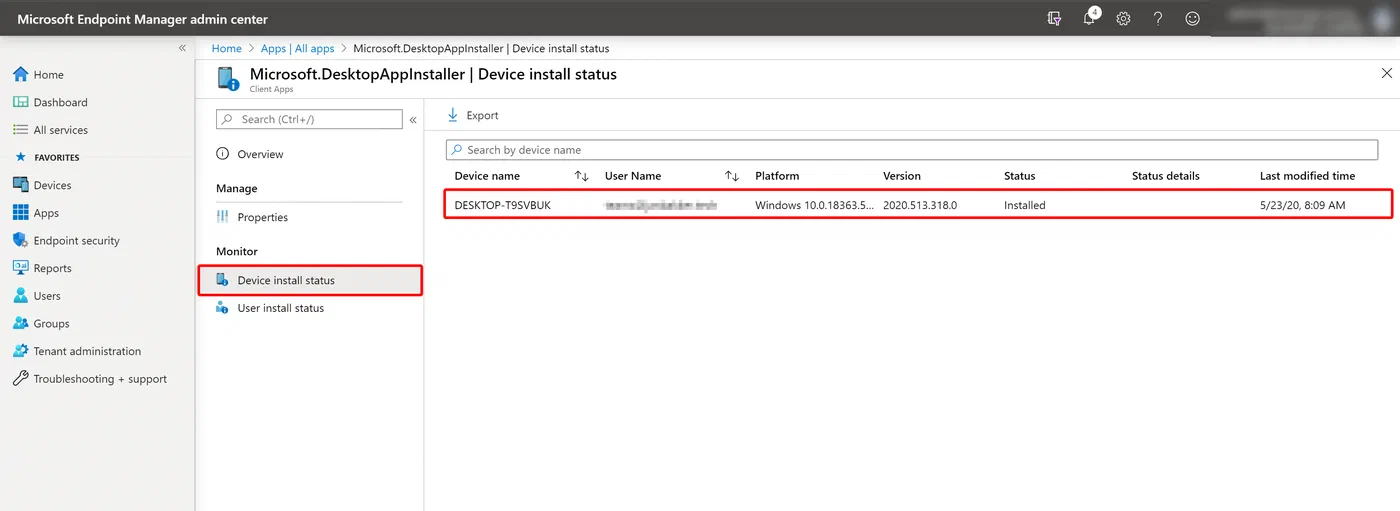Click the Status column header
1400x511 pixels.
(x=1020, y=176)
